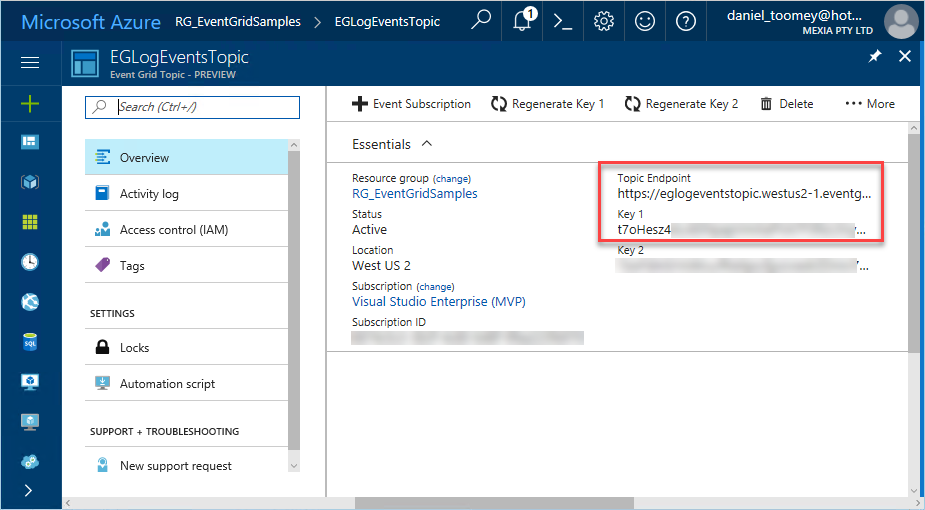Image resolution: width=925 pixels, height=510 pixels.
Task: Open Access control (IAM) item
Action: [x=173, y=230]
